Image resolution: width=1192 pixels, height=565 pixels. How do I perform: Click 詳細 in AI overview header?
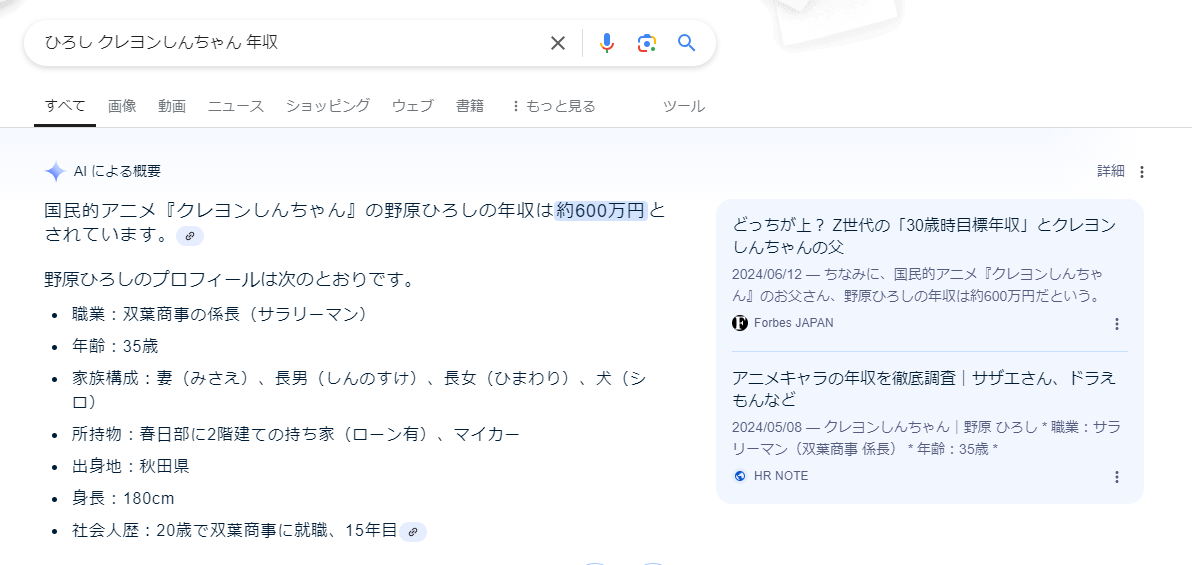(1111, 171)
